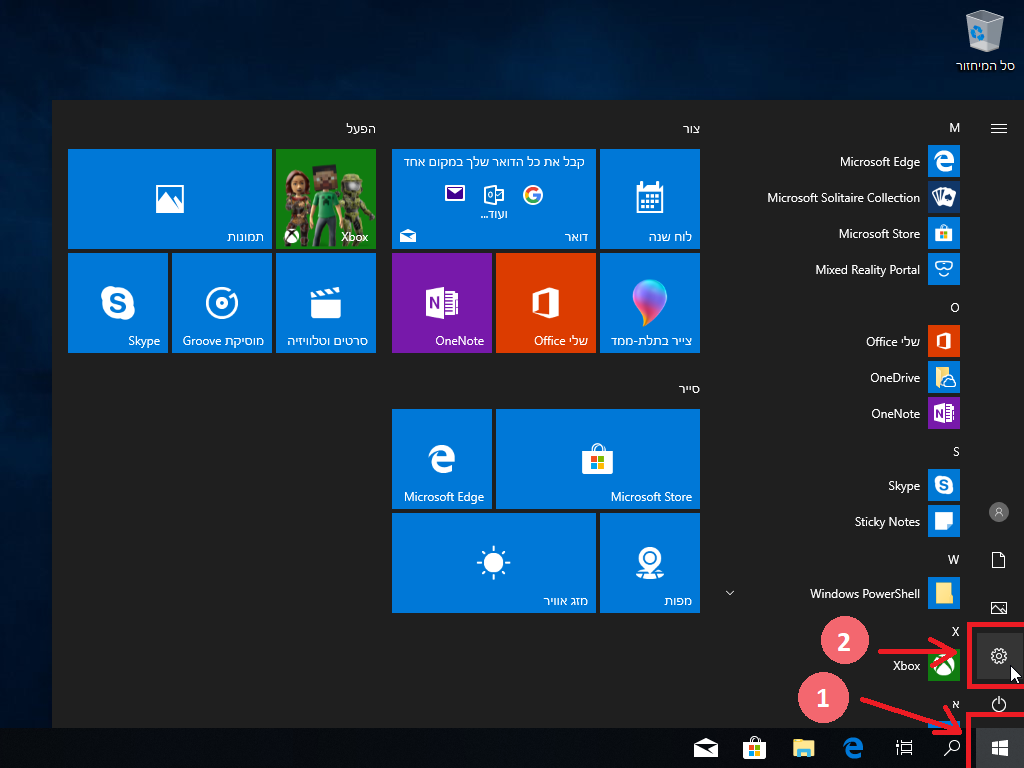
Task: Open Settings using the gear icon
Action: (999, 656)
